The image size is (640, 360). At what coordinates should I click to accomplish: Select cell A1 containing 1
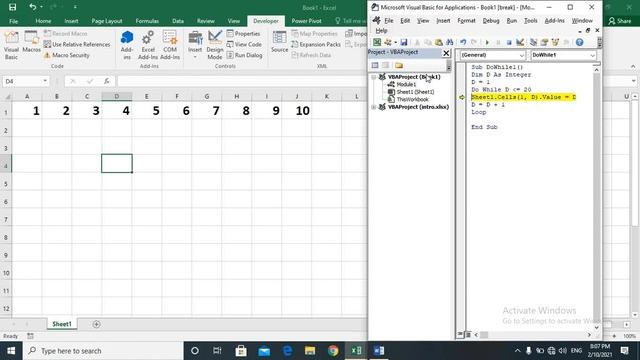coord(27,111)
